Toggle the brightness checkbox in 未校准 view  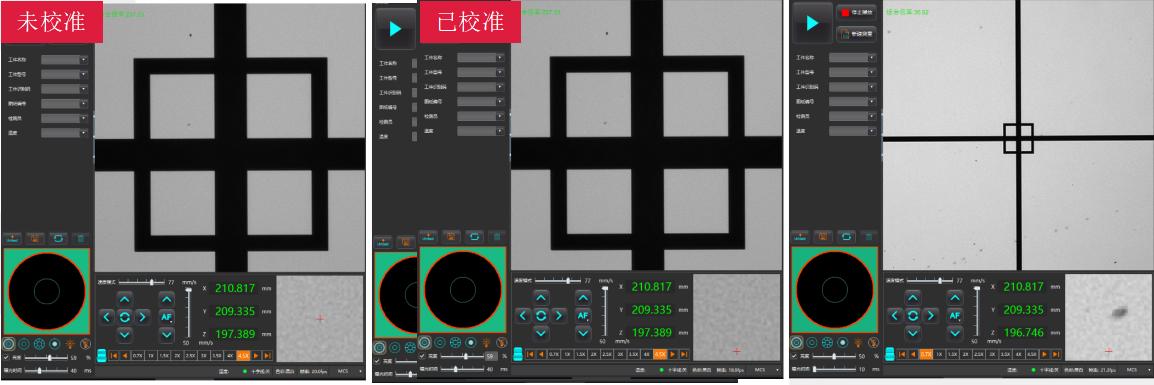point(7,357)
